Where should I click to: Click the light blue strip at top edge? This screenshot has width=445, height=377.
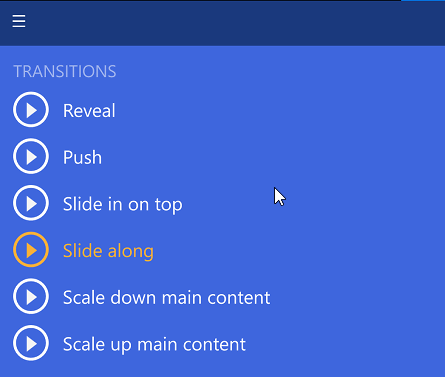pyautogui.click(x=423, y=1)
